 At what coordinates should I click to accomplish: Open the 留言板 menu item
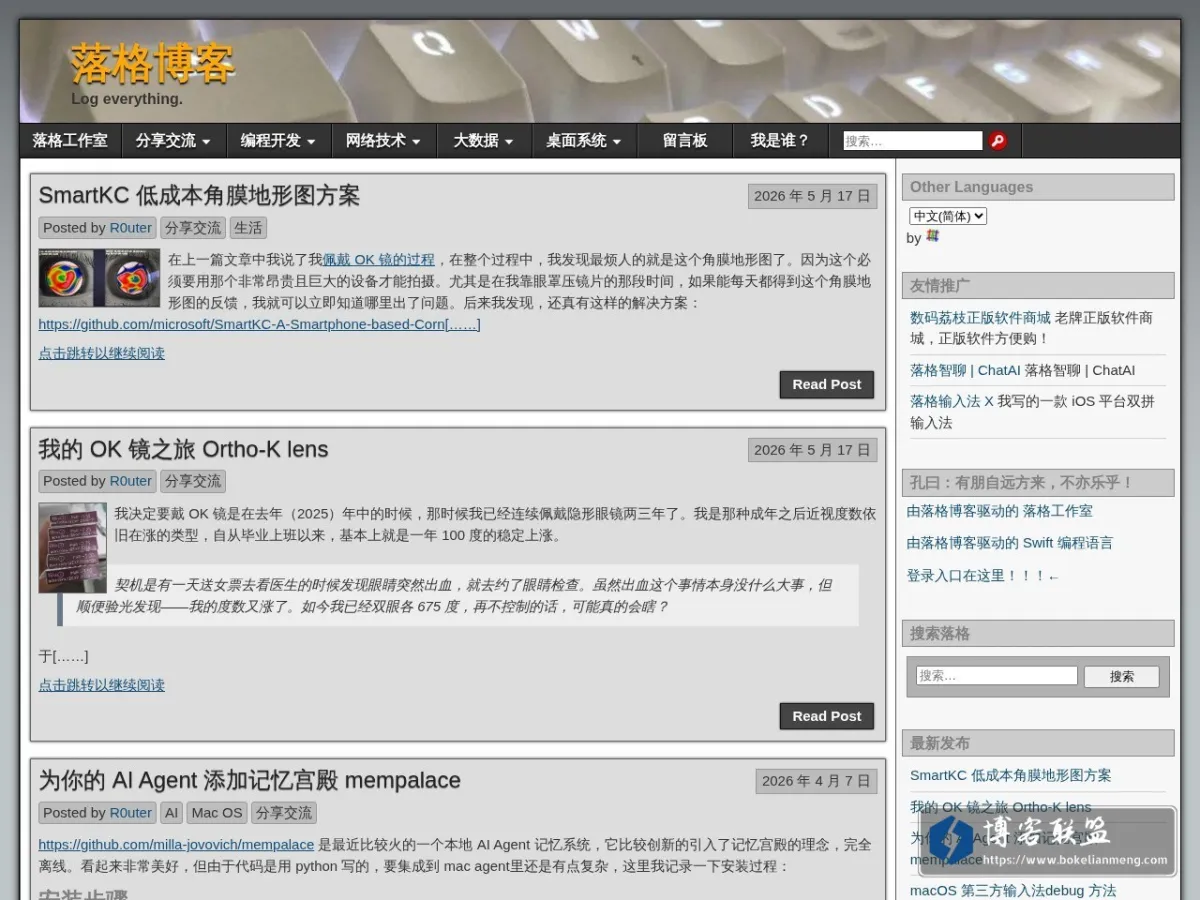[x=685, y=141]
